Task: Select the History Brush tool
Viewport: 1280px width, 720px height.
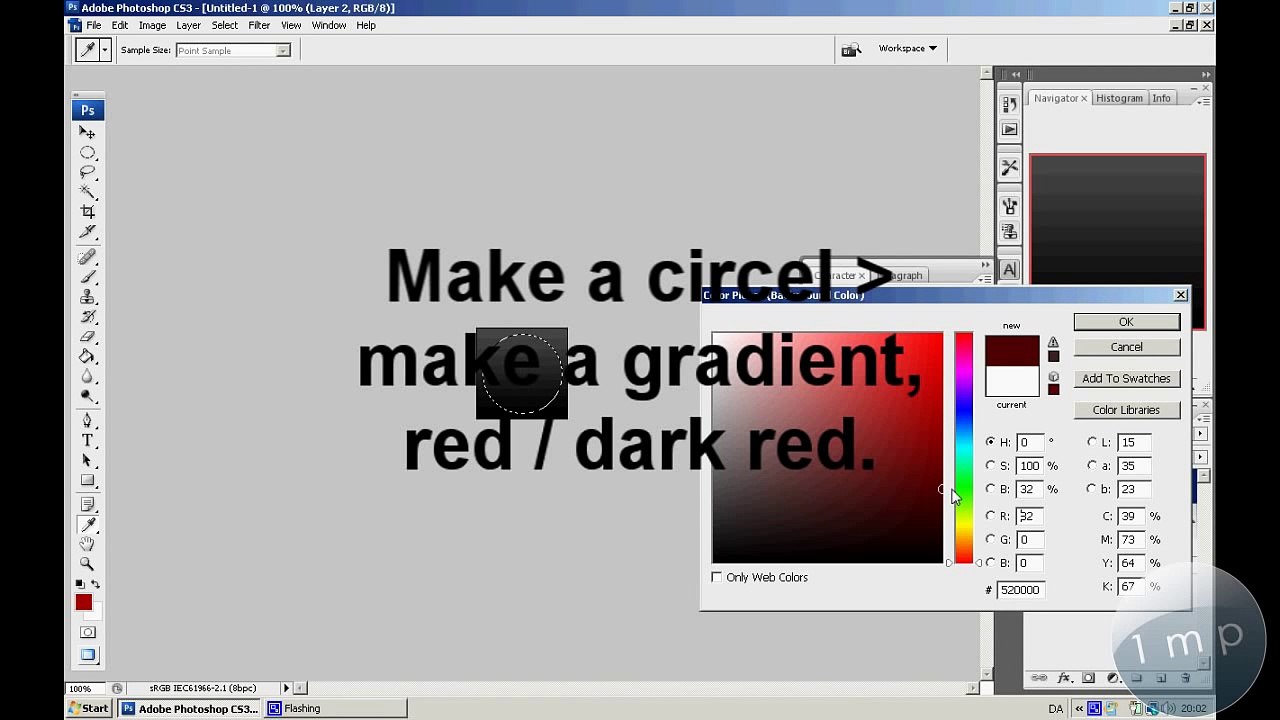Action: click(88, 317)
